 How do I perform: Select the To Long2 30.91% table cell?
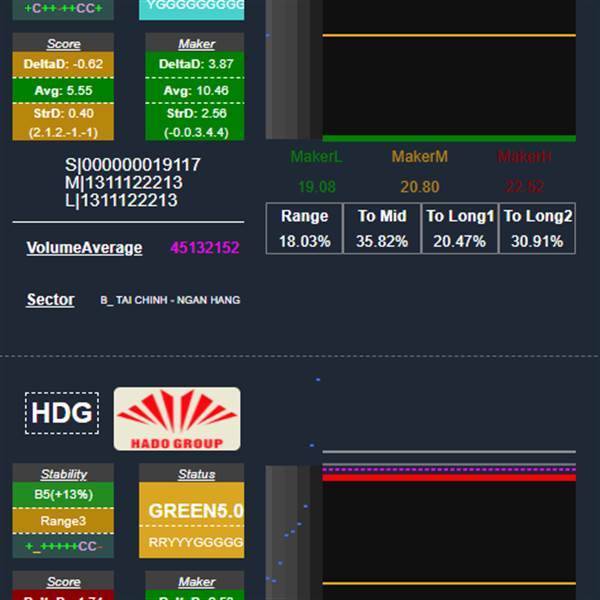point(537,228)
